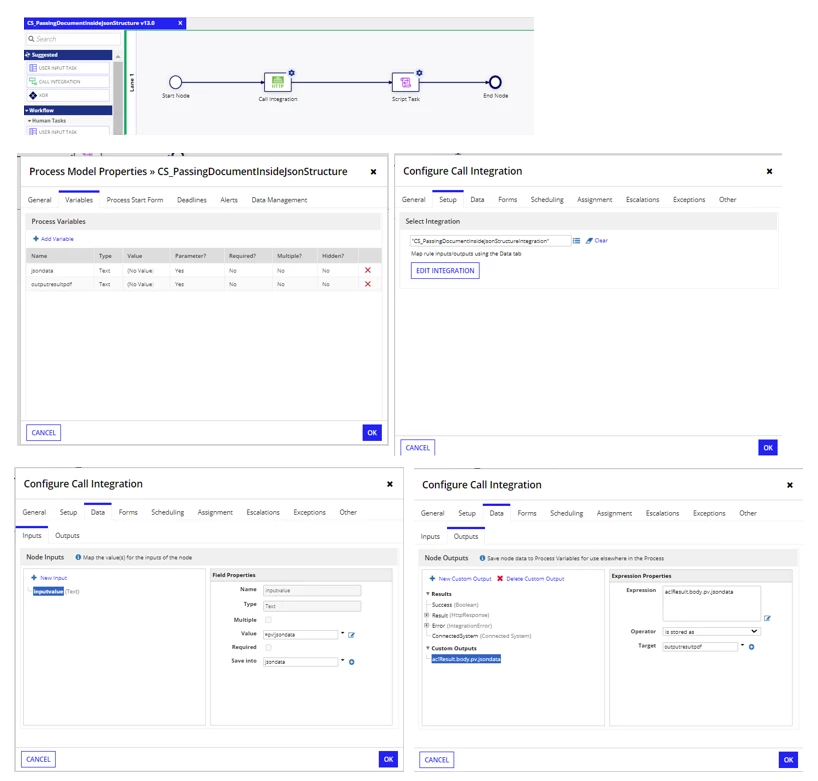Image resolution: width=818 pixels, height=781 pixels.
Task: Click gear icon above Script Task
Action: click(x=419, y=73)
